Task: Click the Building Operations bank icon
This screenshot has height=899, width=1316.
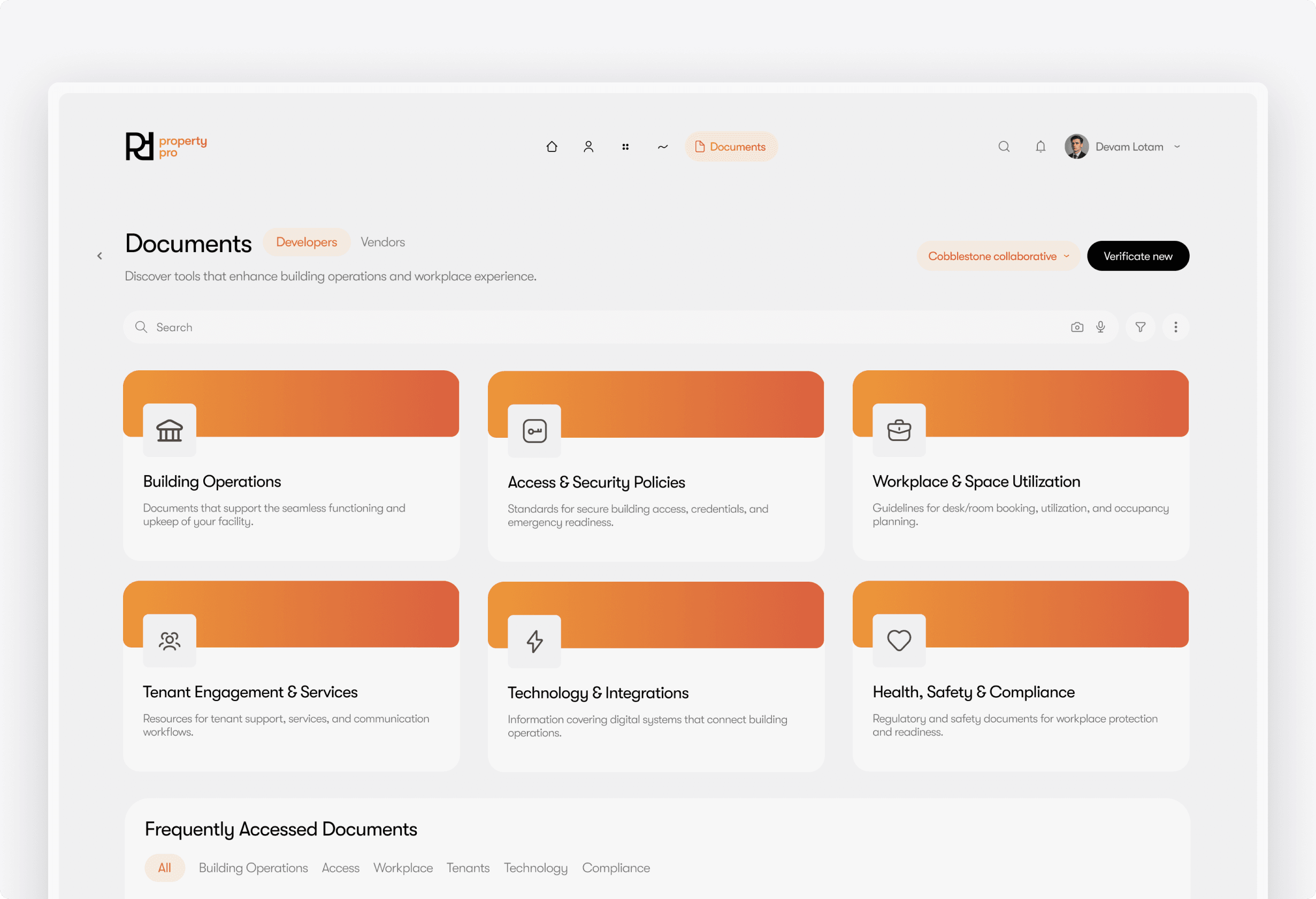Action: click(169, 430)
